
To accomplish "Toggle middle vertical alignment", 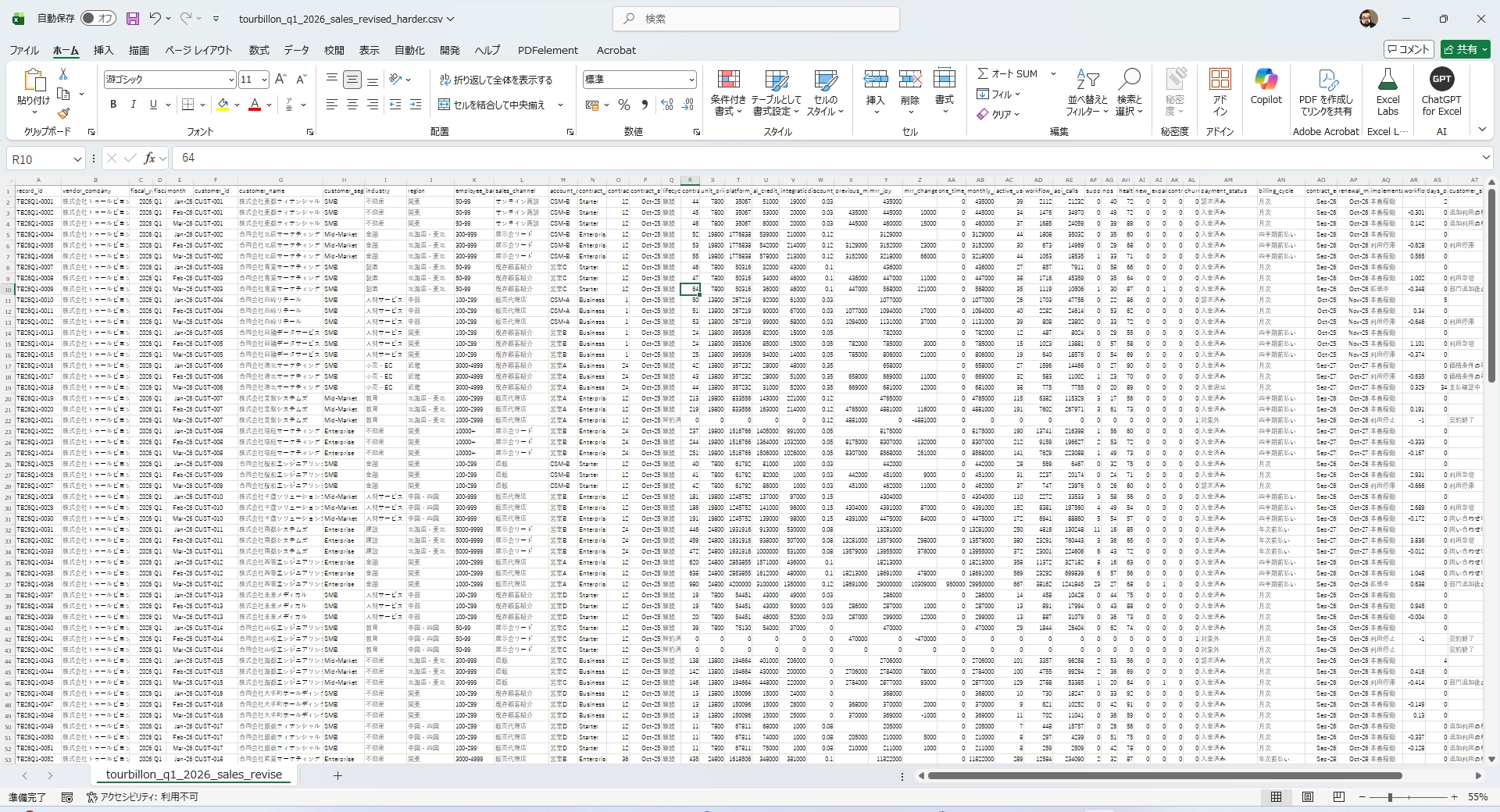I will point(352,80).
